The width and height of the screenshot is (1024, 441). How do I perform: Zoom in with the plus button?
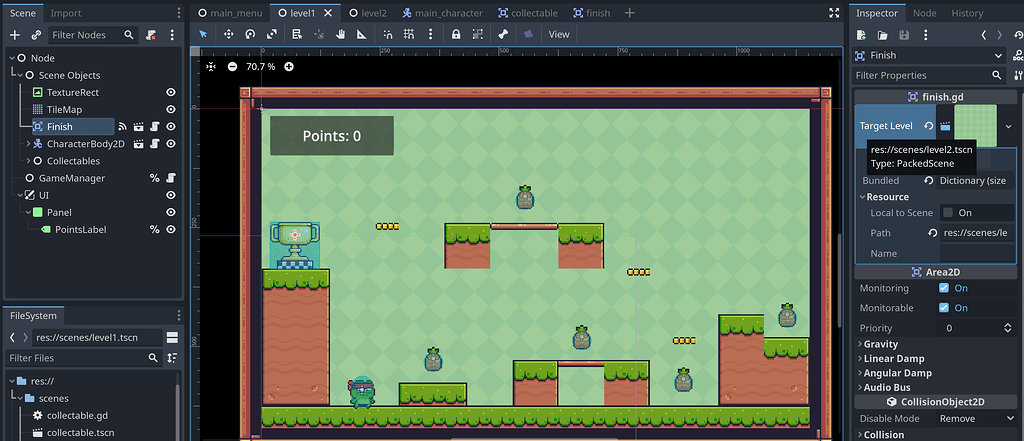(x=289, y=67)
